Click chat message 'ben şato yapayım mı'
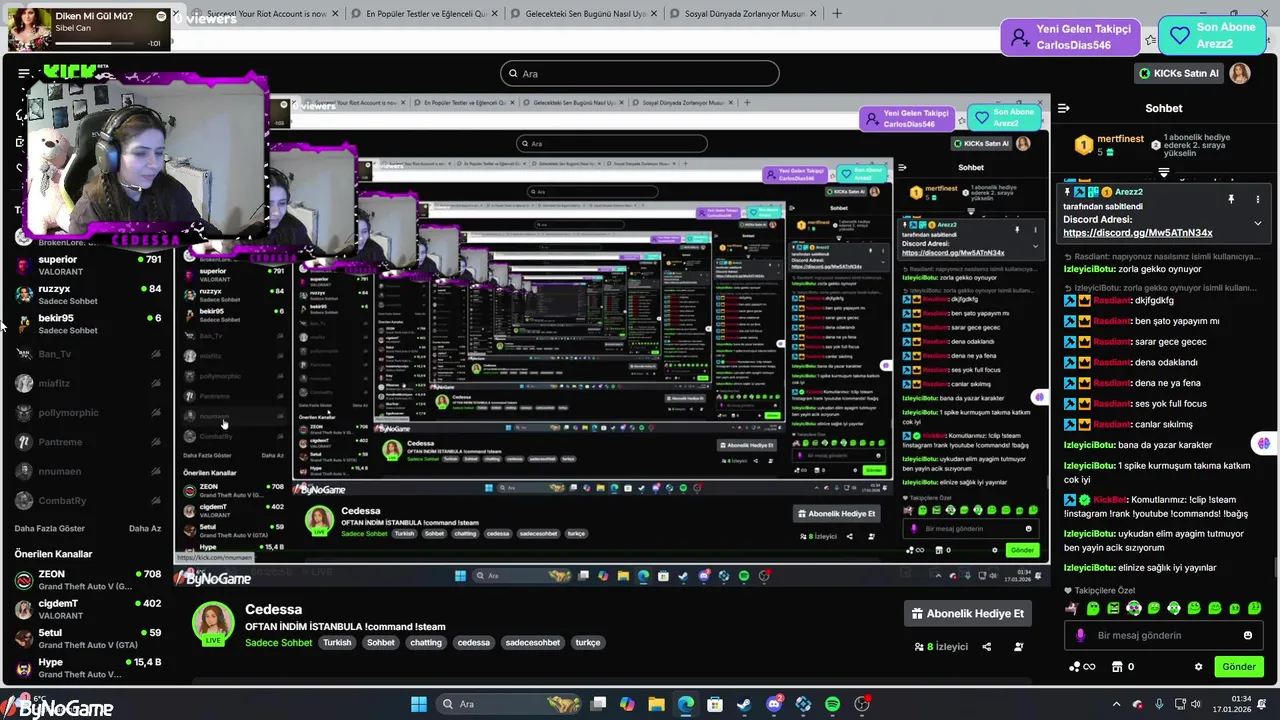The width and height of the screenshot is (1280, 720). coord(1176,321)
